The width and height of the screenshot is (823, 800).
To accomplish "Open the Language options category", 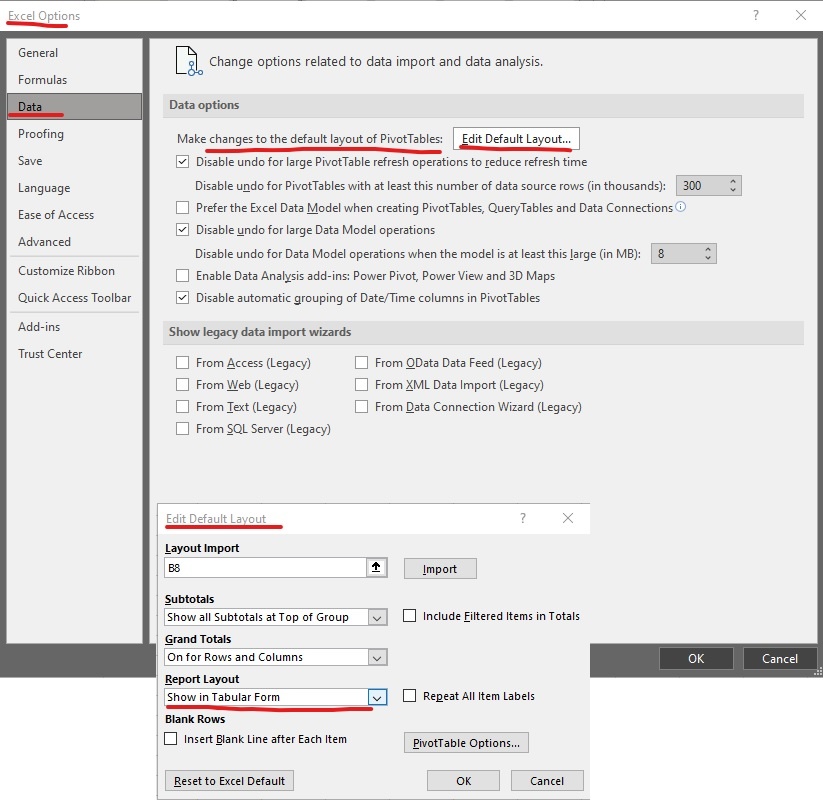I will click(74, 188).
